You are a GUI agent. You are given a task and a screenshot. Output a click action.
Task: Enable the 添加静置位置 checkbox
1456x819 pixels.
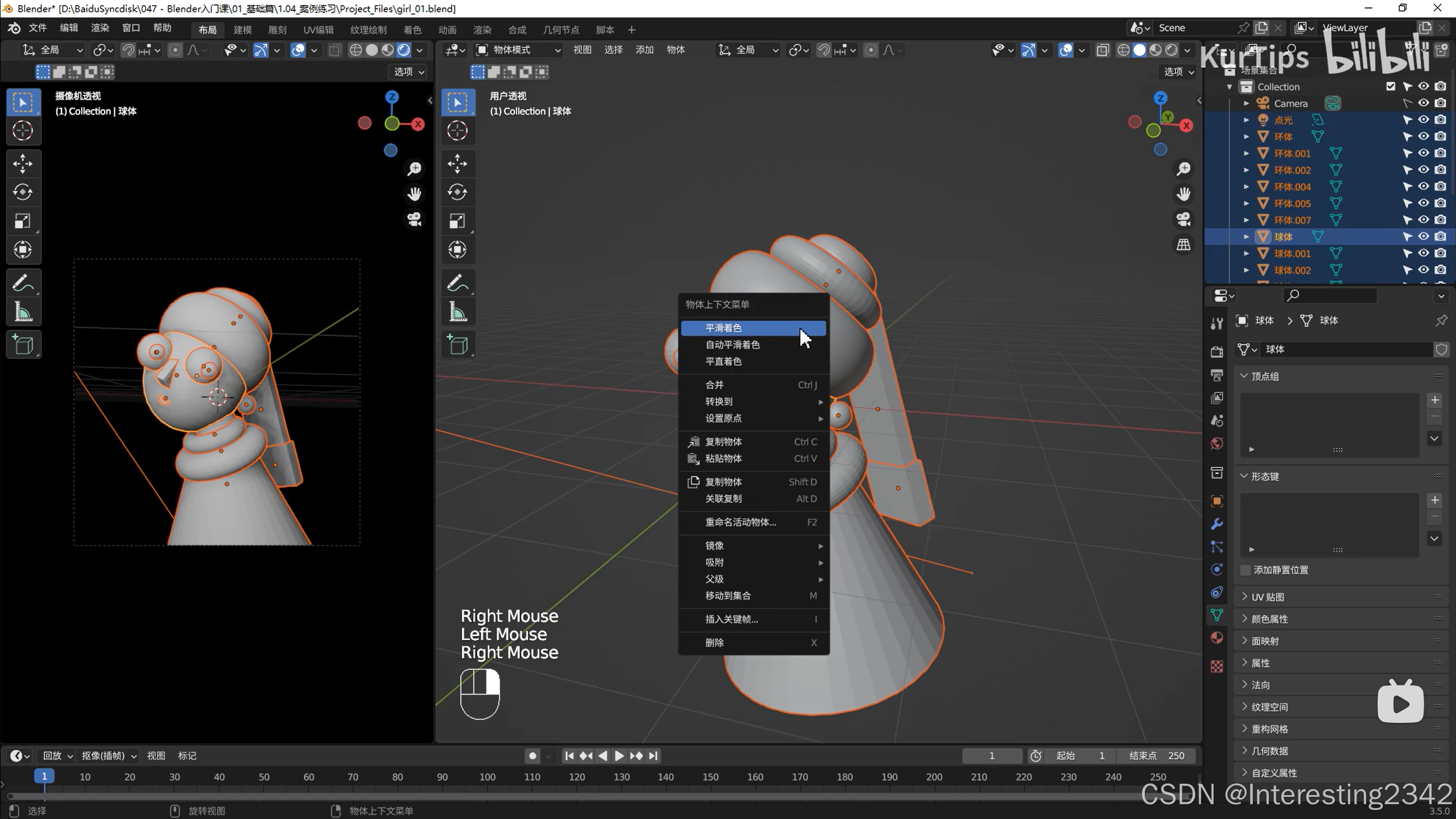pos(1245,570)
